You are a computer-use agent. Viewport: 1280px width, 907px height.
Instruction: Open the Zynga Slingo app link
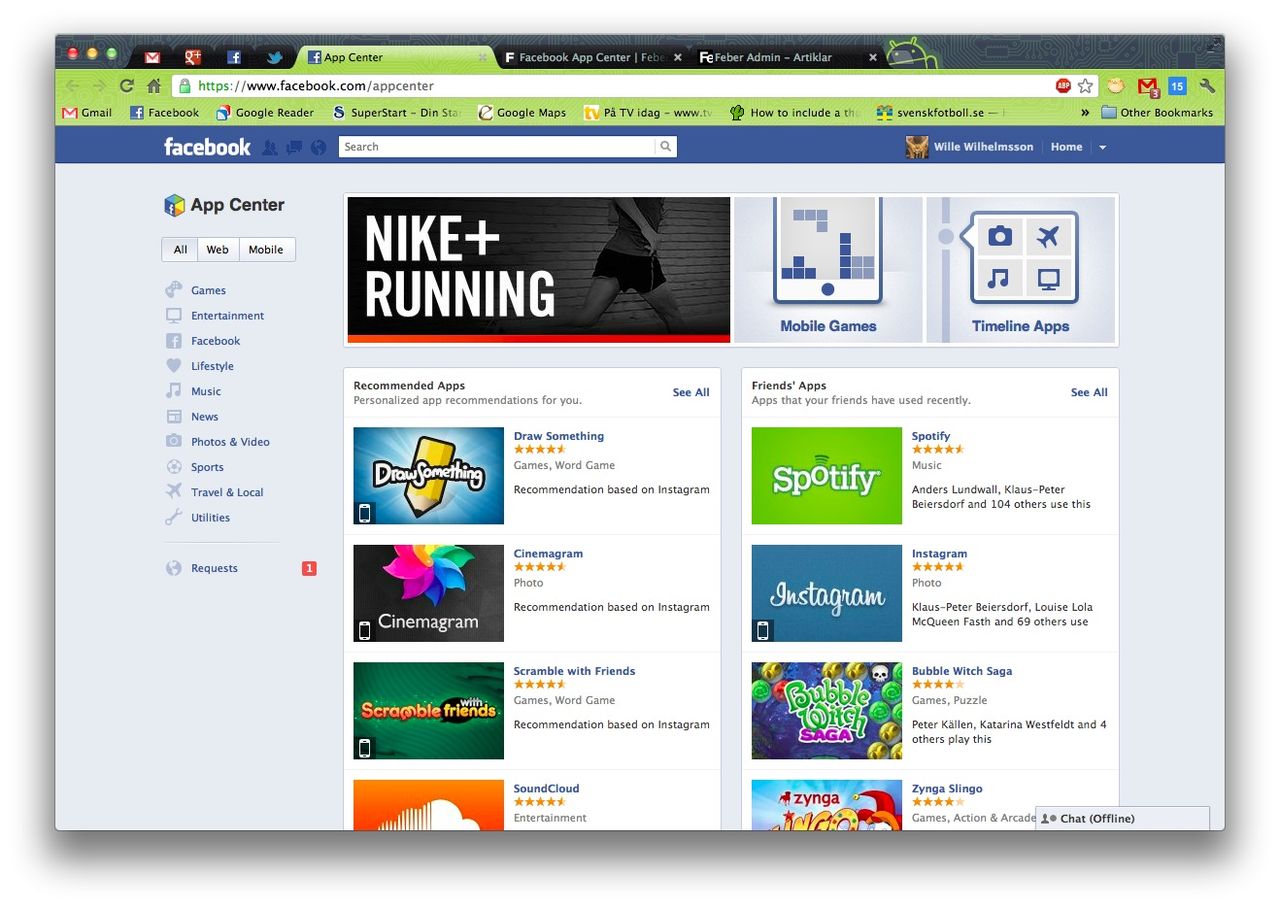tap(947, 789)
